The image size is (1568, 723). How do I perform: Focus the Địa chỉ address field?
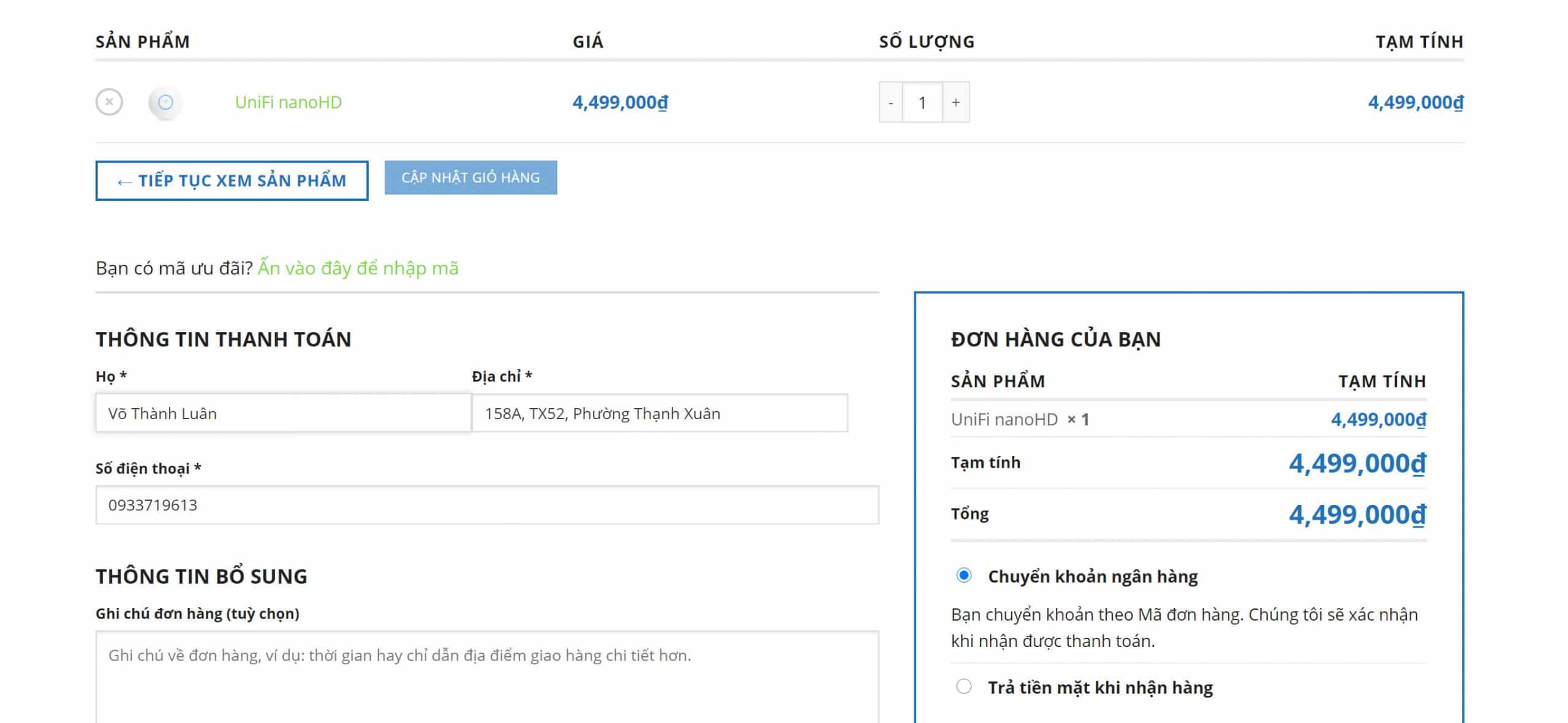659,414
